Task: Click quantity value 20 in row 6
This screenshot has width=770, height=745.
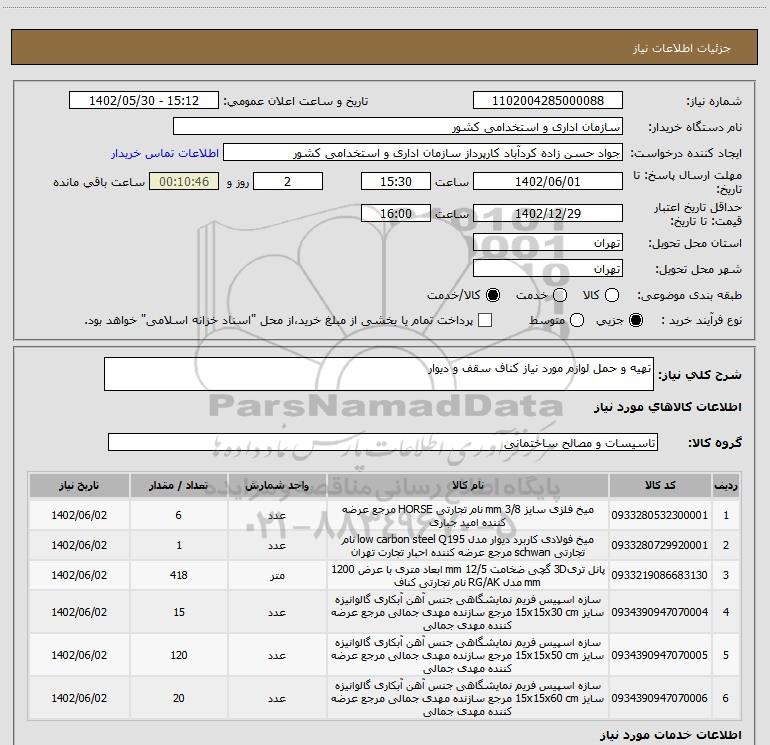Action: 179,698
